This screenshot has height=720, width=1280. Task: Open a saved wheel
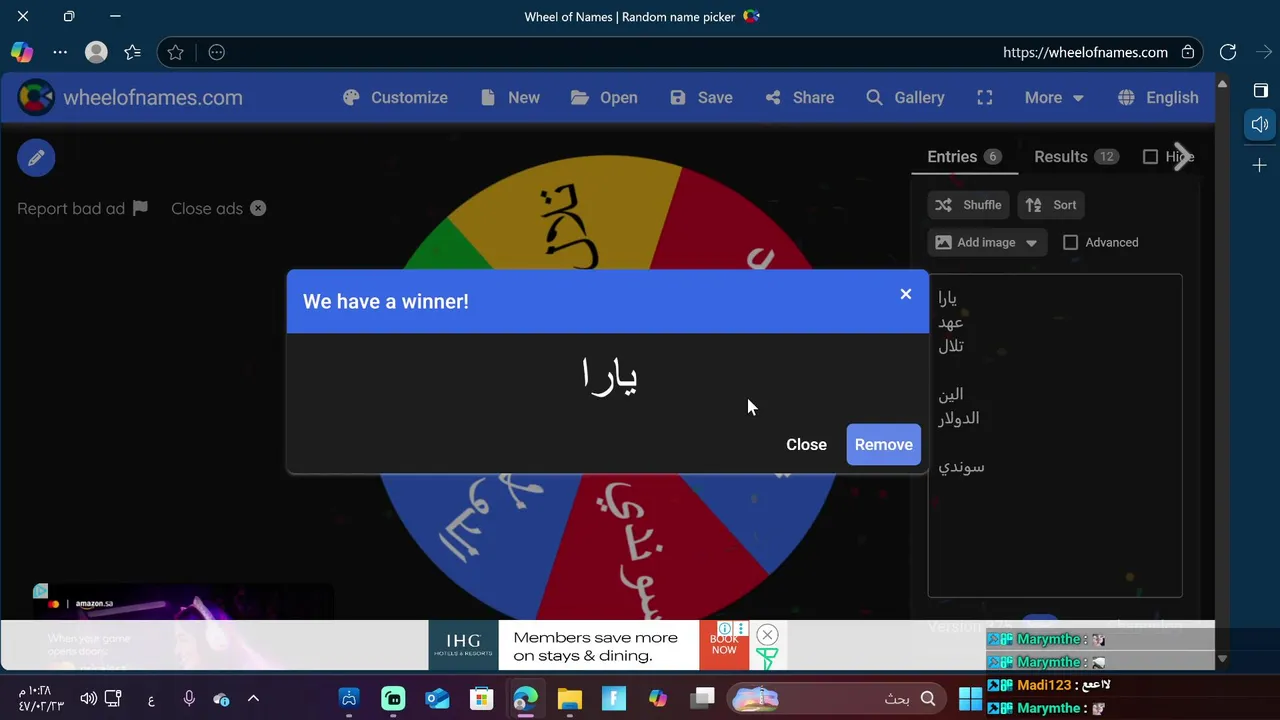(604, 97)
